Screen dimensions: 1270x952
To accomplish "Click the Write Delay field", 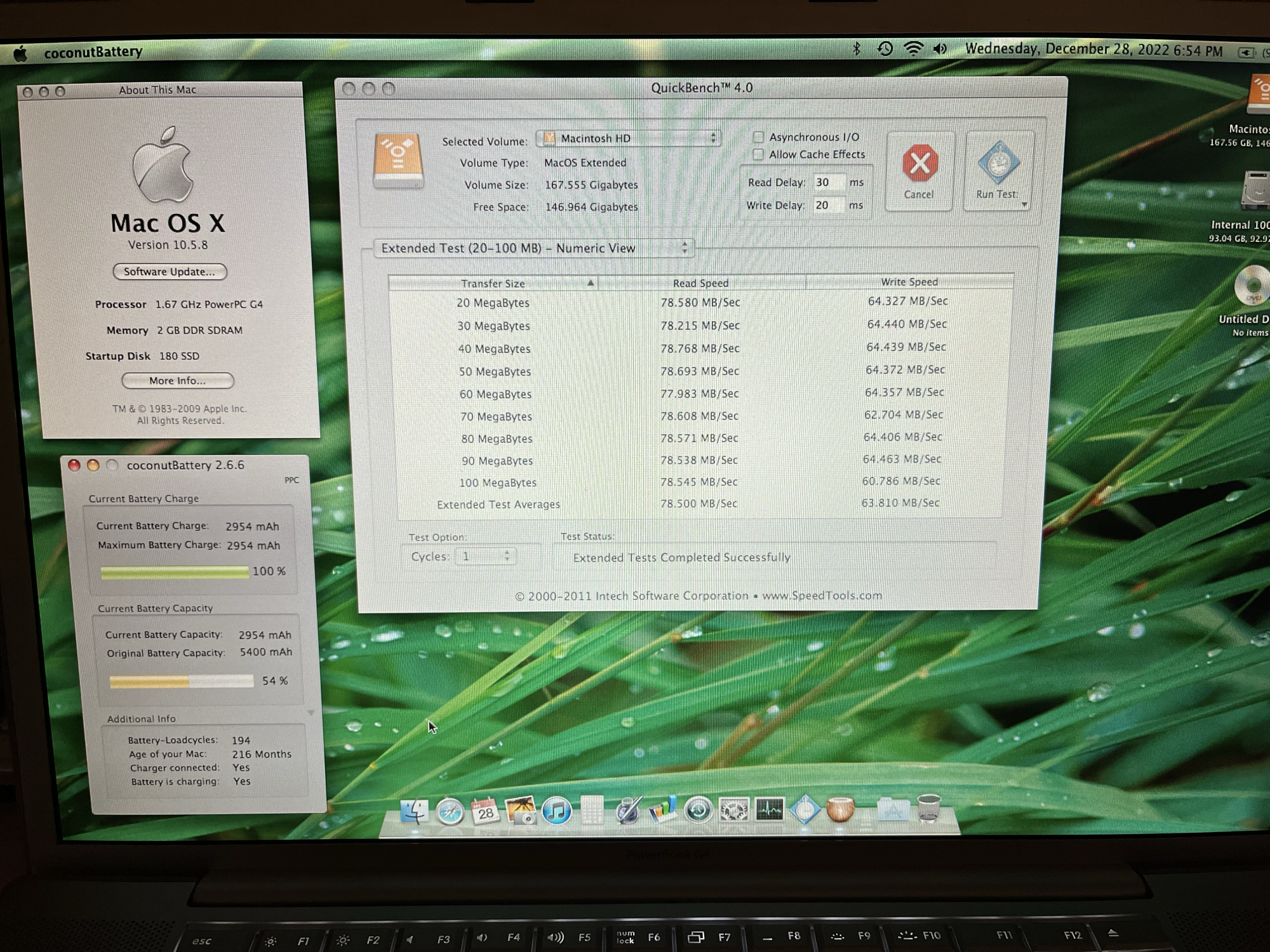I will pyautogui.click(x=828, y=205).
